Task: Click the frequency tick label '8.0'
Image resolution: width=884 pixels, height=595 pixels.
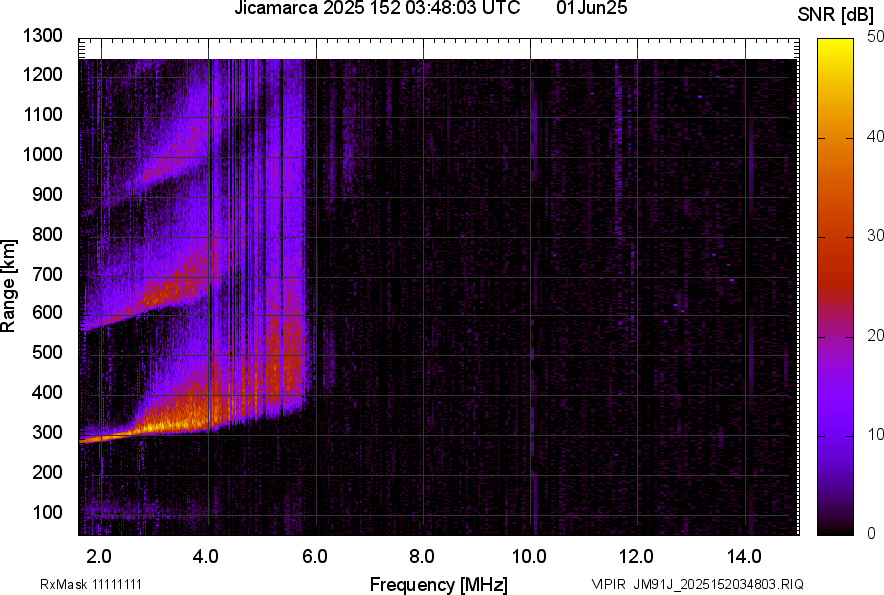Action: 422,557
